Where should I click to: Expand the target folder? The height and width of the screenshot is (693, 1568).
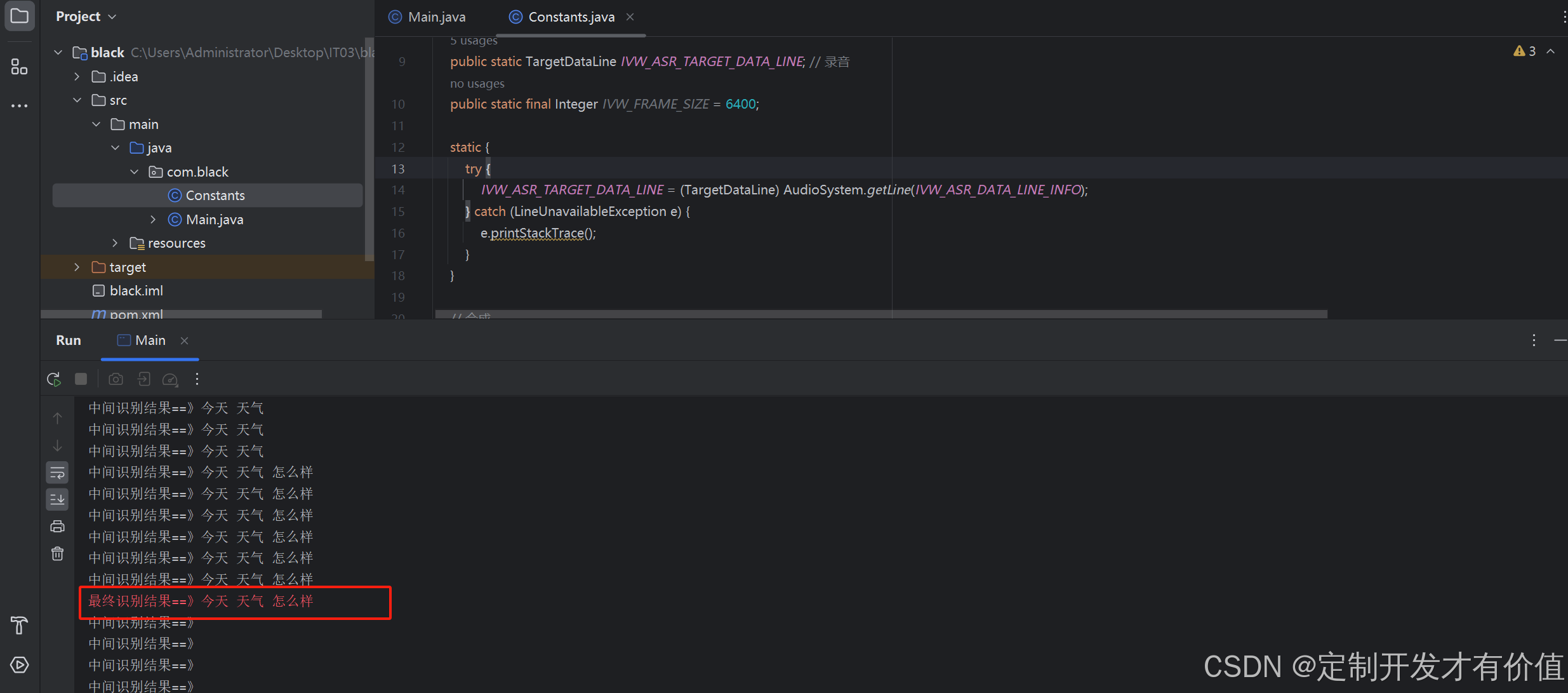pyautogui.click(x=77, y=267)
